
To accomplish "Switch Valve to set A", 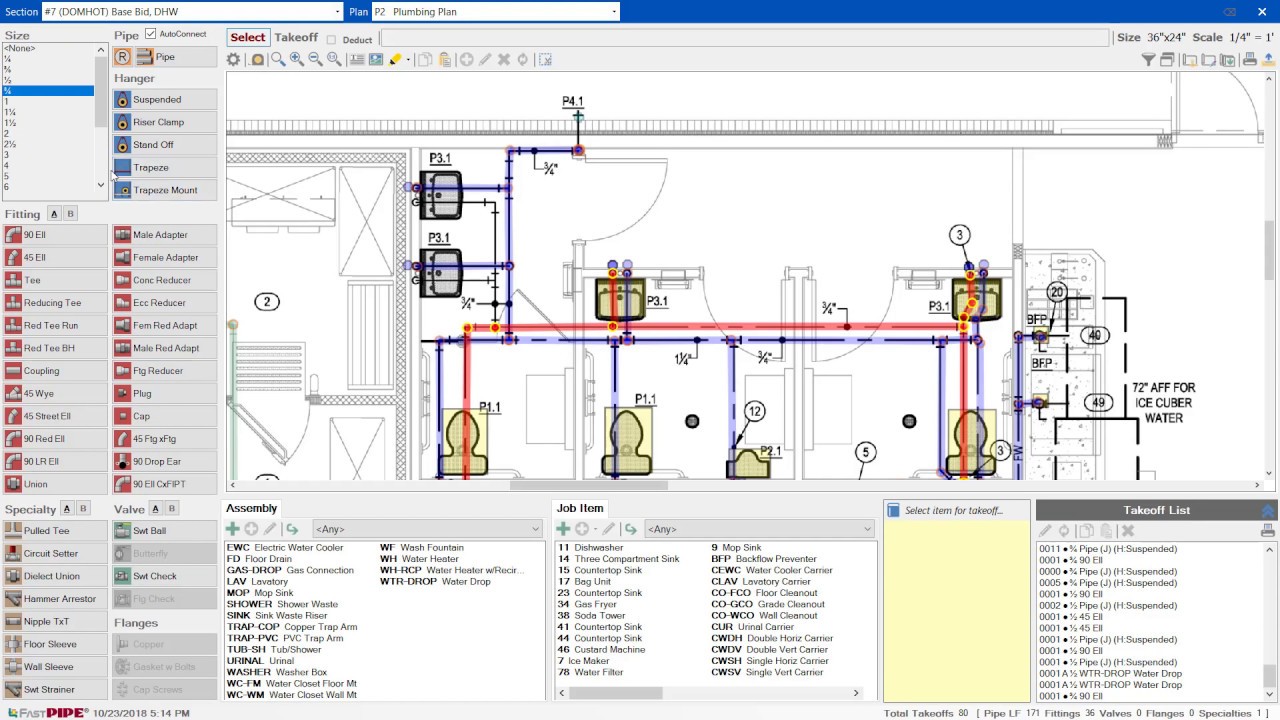I will point(156,509).
